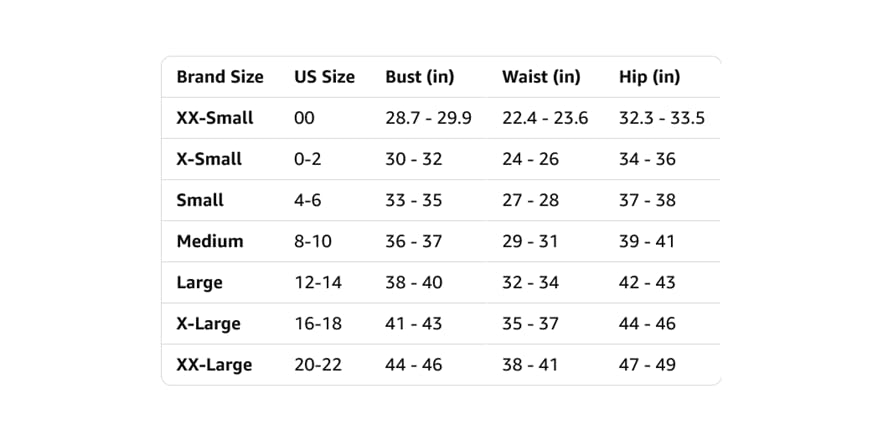Select the XX-Small brand size row label
Image resolution: width=882 pixels, height=441 pixels.
pos(215,118)
